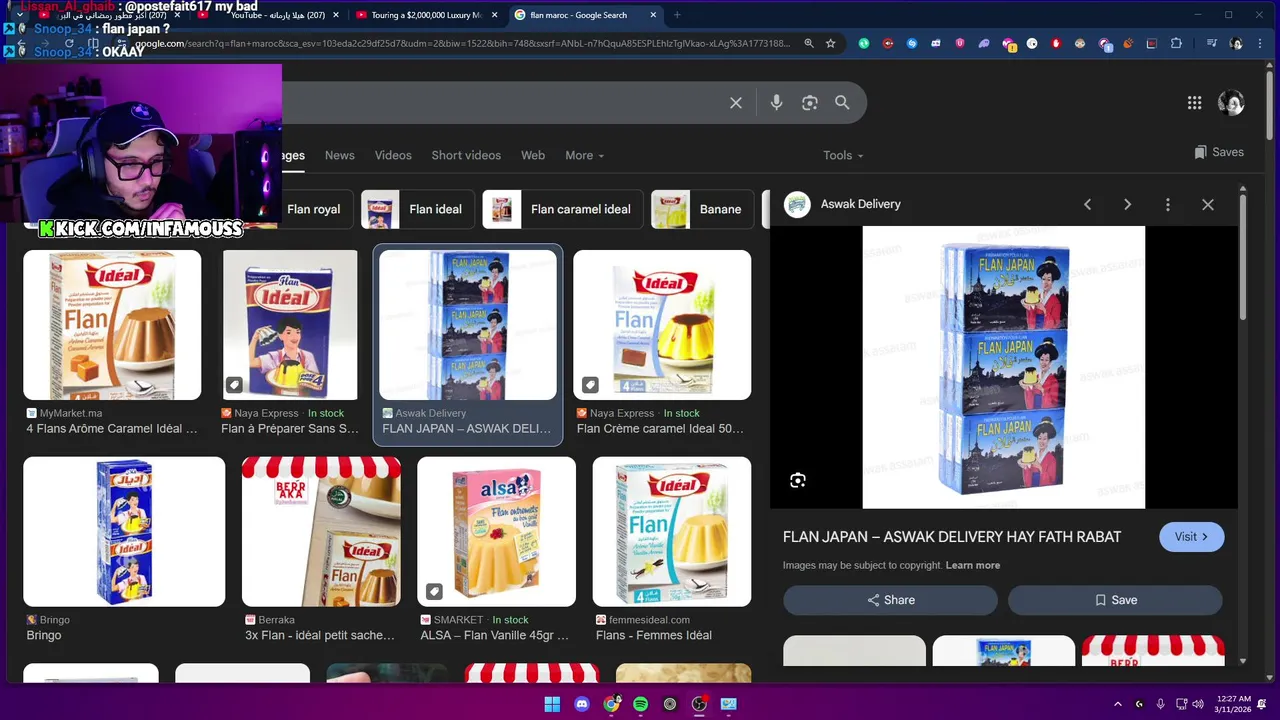
Task: Open the zoom magnifier in address bar
Action: [x=809, y=43]
